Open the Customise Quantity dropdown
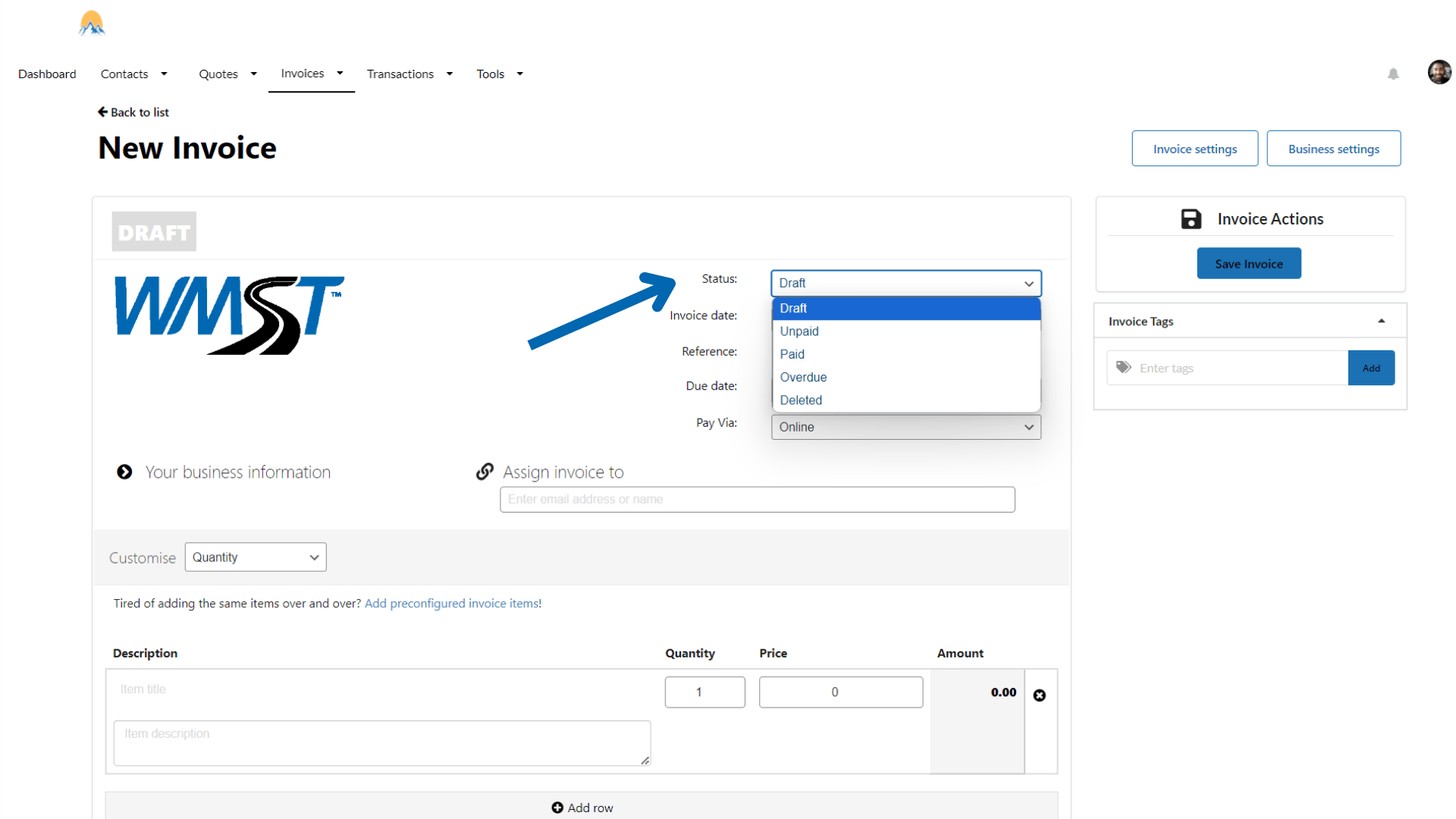1456x819 pixels. coord(256,557)
